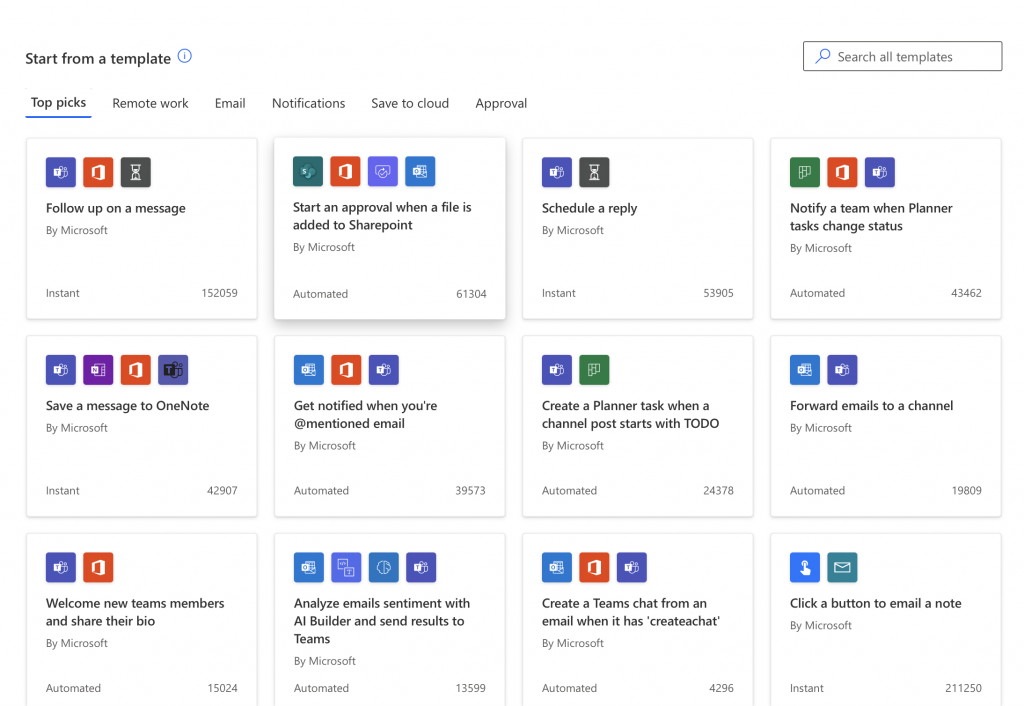The height and width of the screenshot is (706, 1024).
Task: Open Create a Planner task TODO template
Action: point(638,426)
